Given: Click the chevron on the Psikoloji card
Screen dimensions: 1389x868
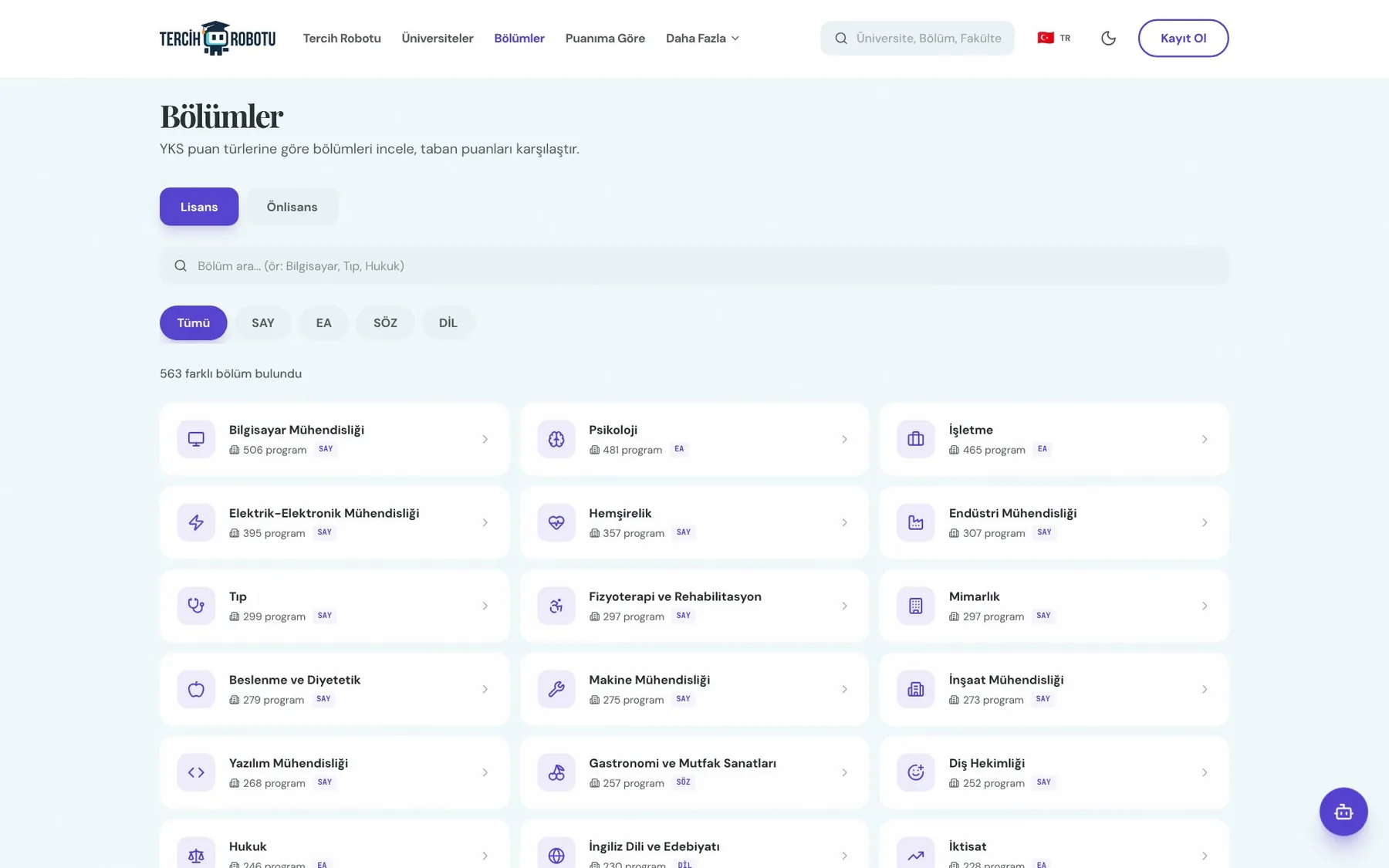Looking at the screenshot, I should [844, 439].
